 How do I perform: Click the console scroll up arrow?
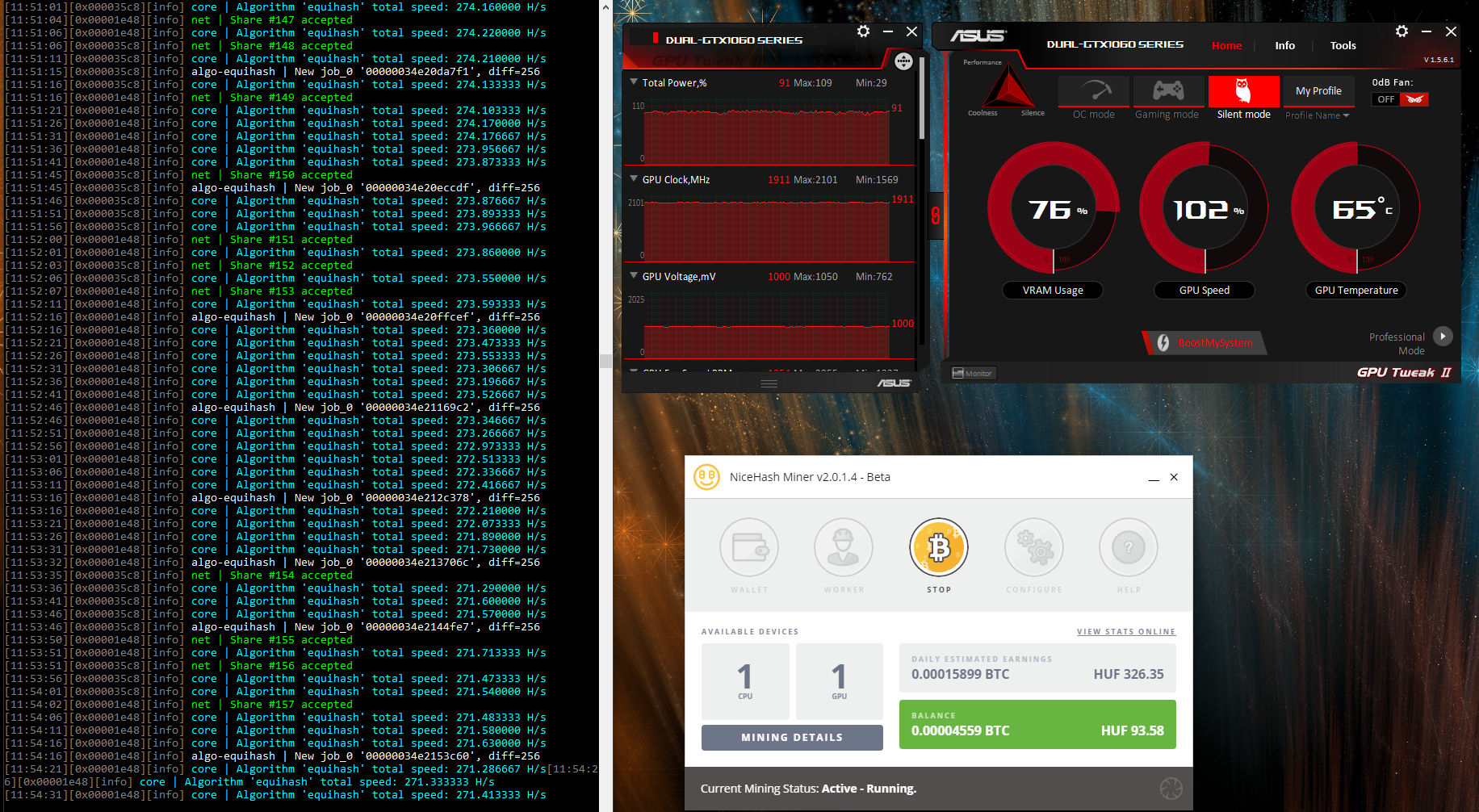605,6
